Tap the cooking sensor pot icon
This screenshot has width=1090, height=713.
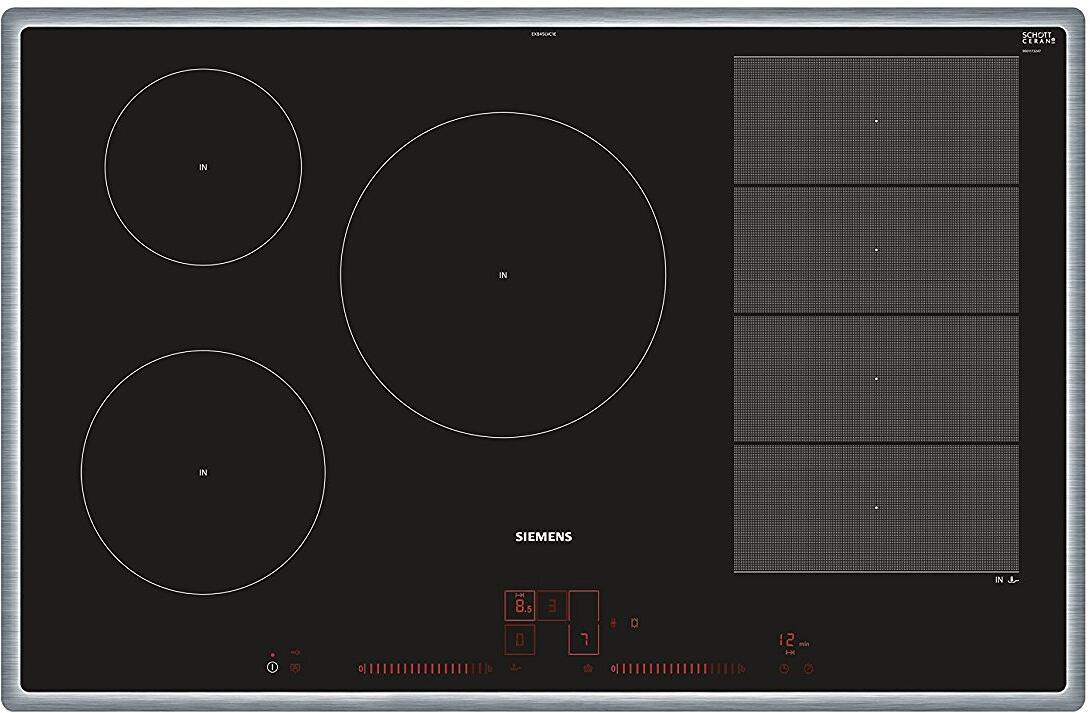click(x=587, y=668)
